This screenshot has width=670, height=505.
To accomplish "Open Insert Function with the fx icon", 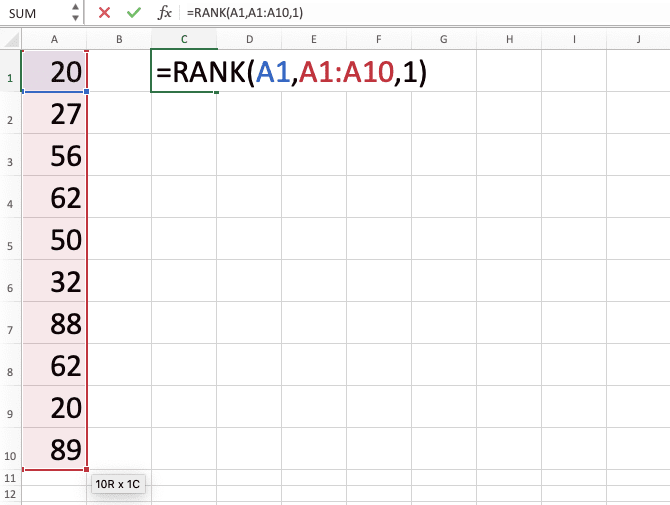I will click(165, 13).
